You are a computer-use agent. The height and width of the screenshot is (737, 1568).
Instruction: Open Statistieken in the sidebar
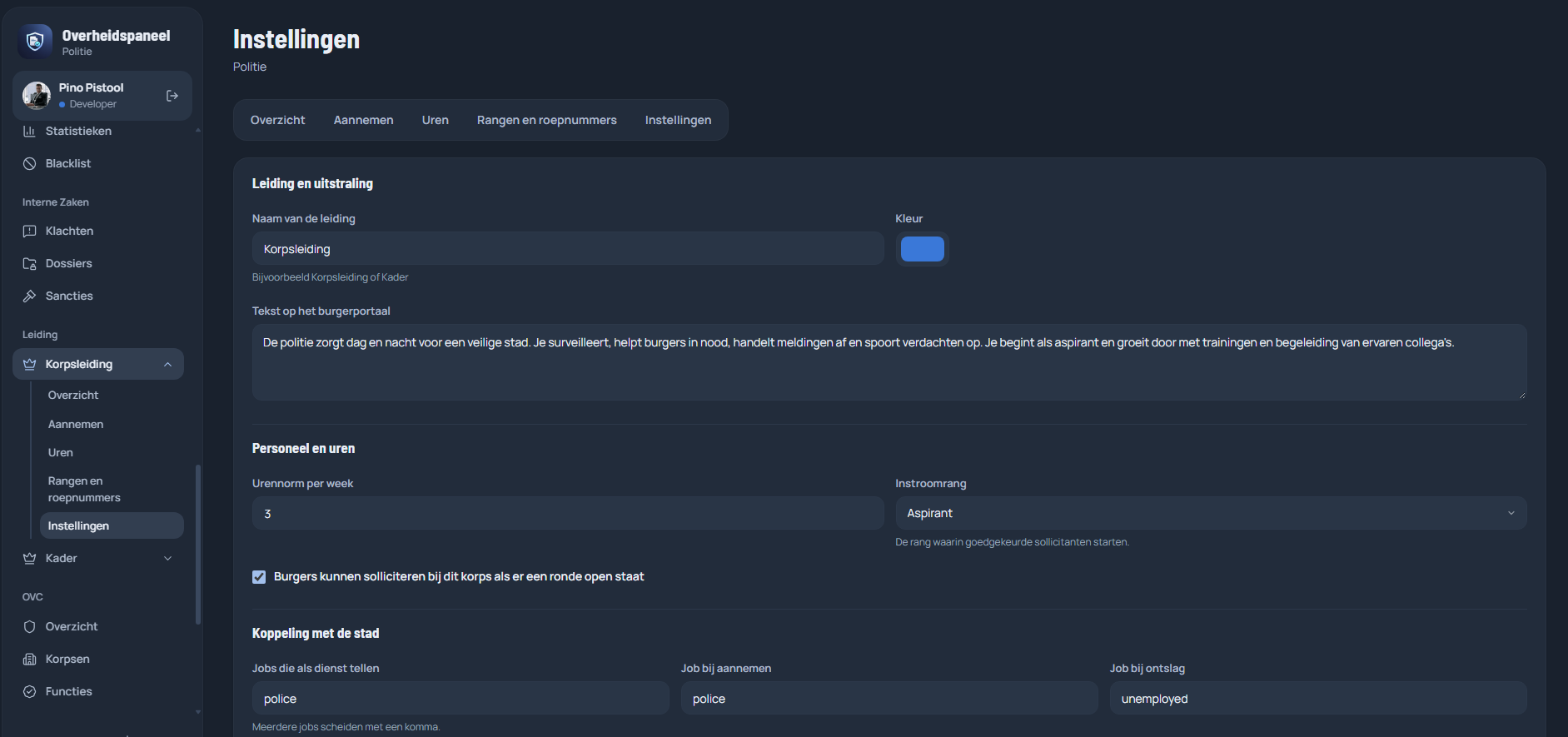pyautogui.click(x=98, y=131)
